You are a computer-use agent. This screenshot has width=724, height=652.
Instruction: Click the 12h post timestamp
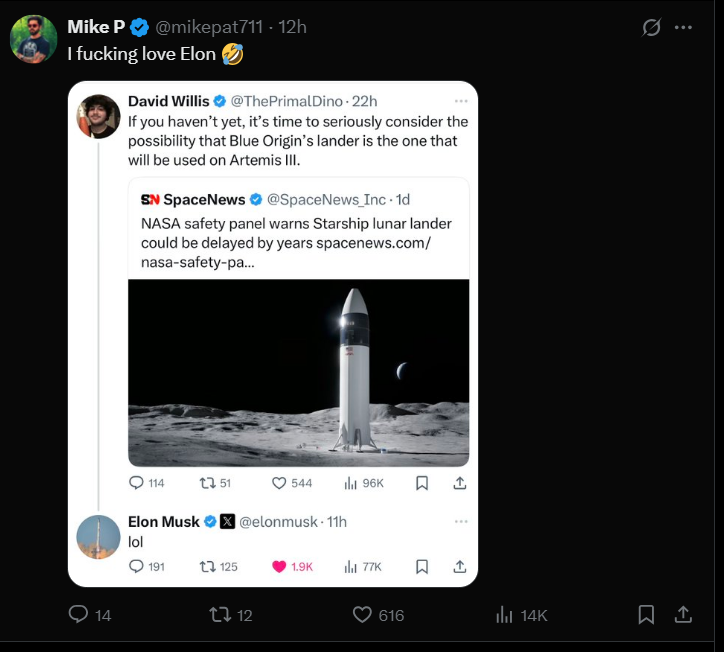pos(293,27)
